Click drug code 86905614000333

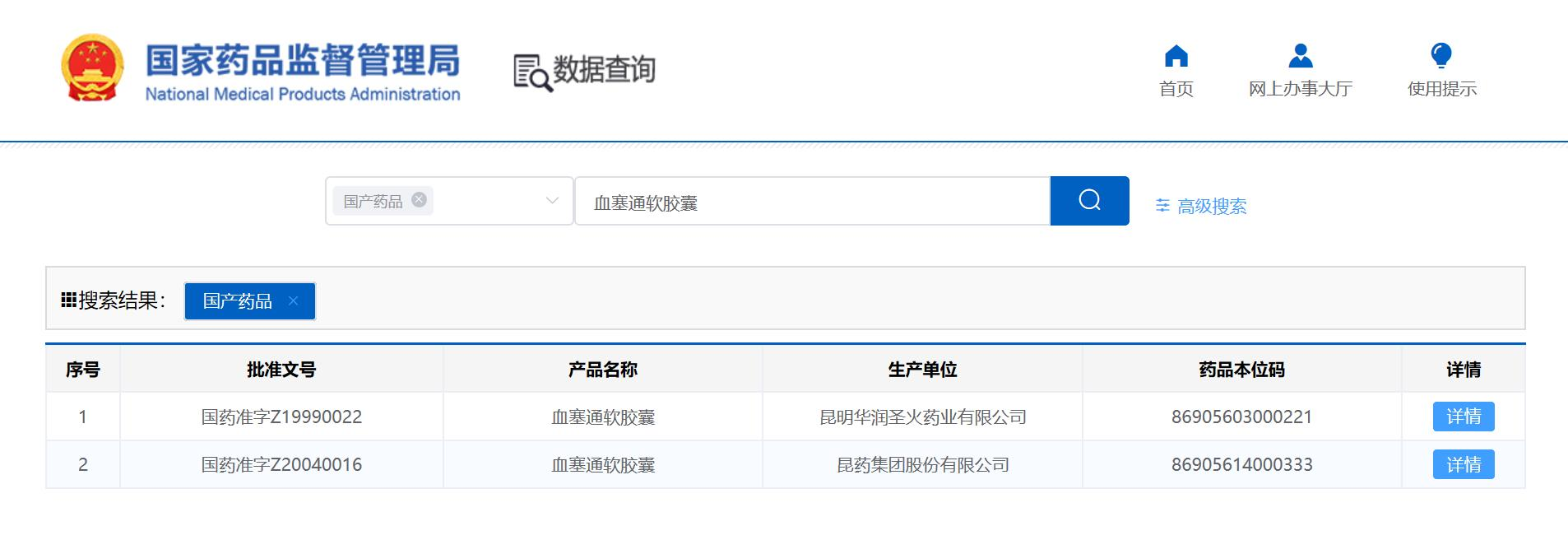pyautogui.click(x=1241, y=465)
